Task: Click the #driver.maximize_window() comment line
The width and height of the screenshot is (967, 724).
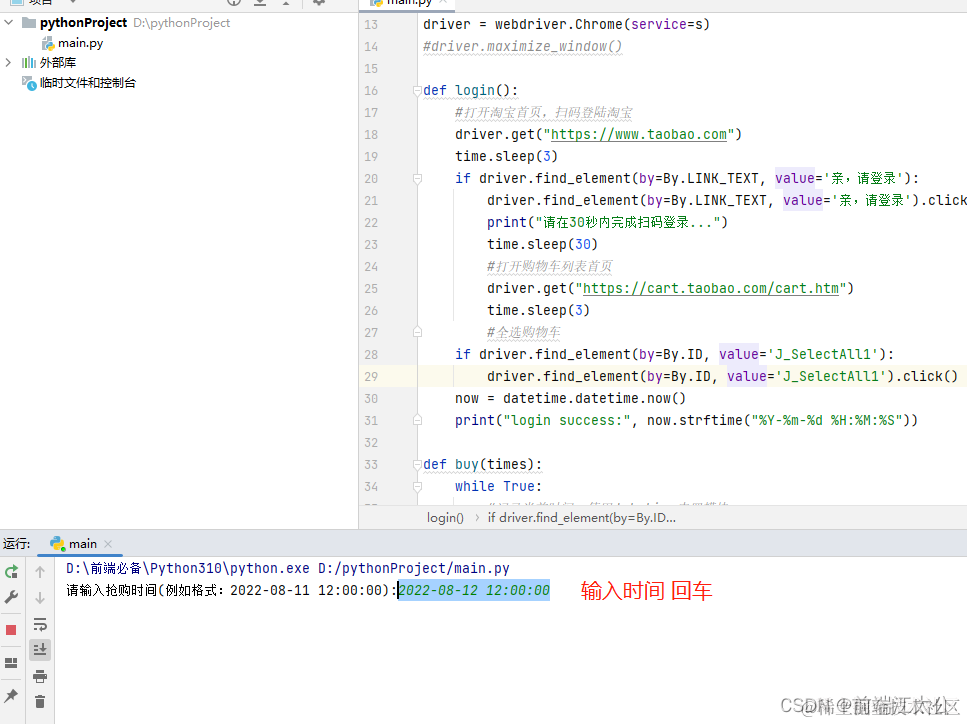Action: [522, 47]
